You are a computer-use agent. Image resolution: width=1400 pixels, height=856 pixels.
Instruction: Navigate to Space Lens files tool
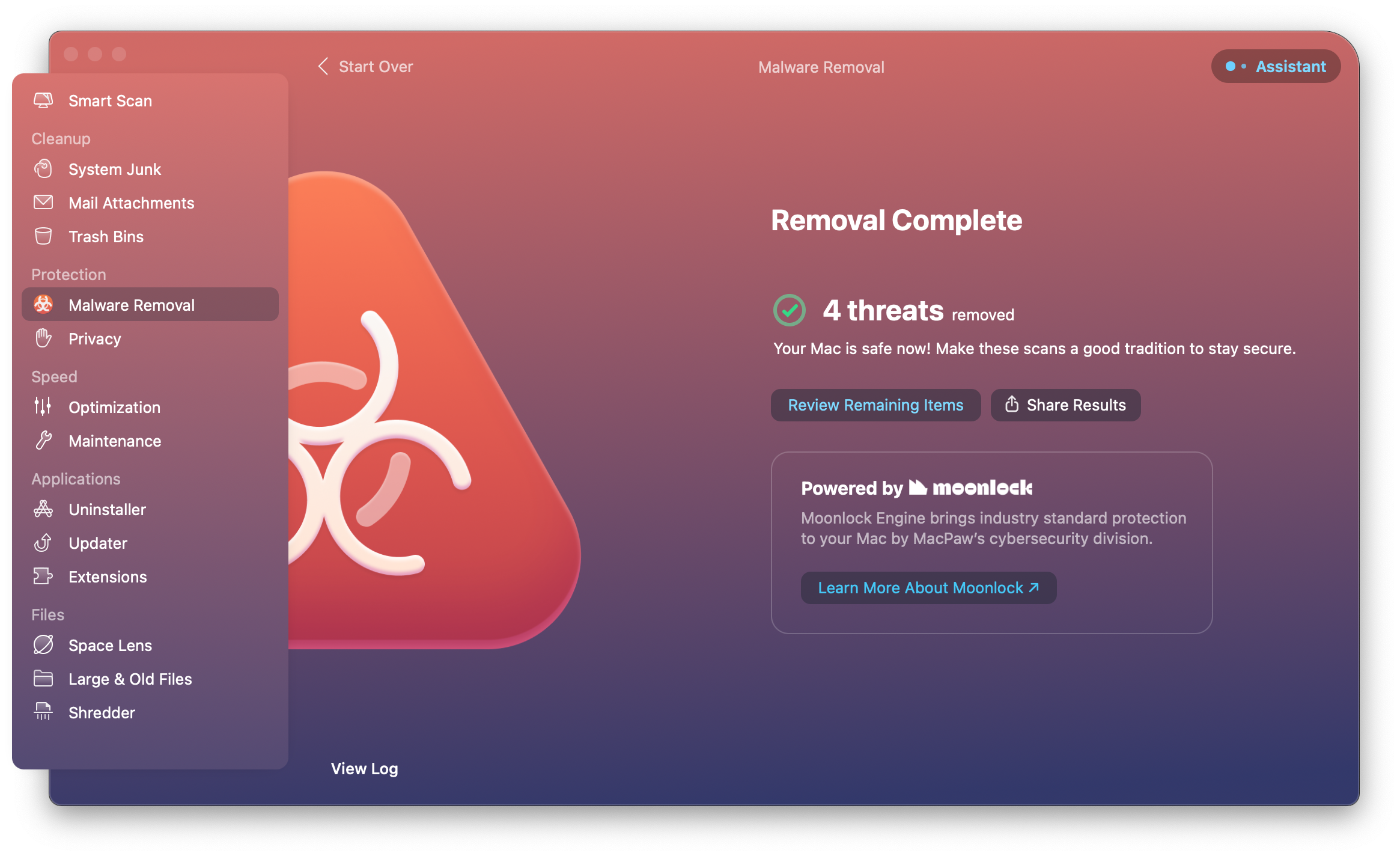tap(109, 645)
